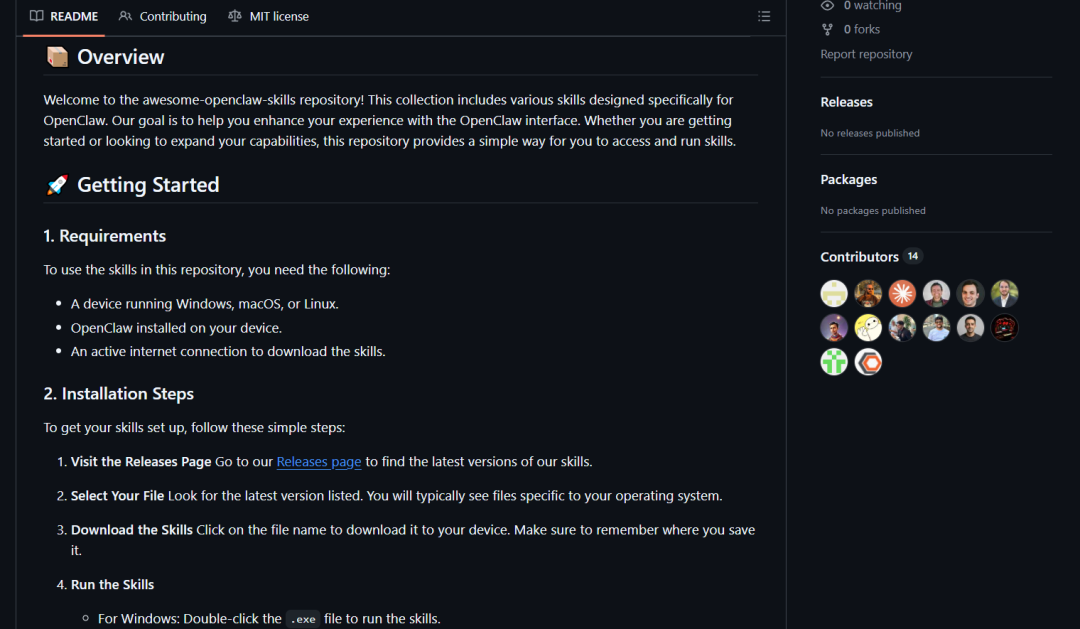Open the Releases sidebar heading
This screenshot has height=629, width=1080.
[846, 102]
